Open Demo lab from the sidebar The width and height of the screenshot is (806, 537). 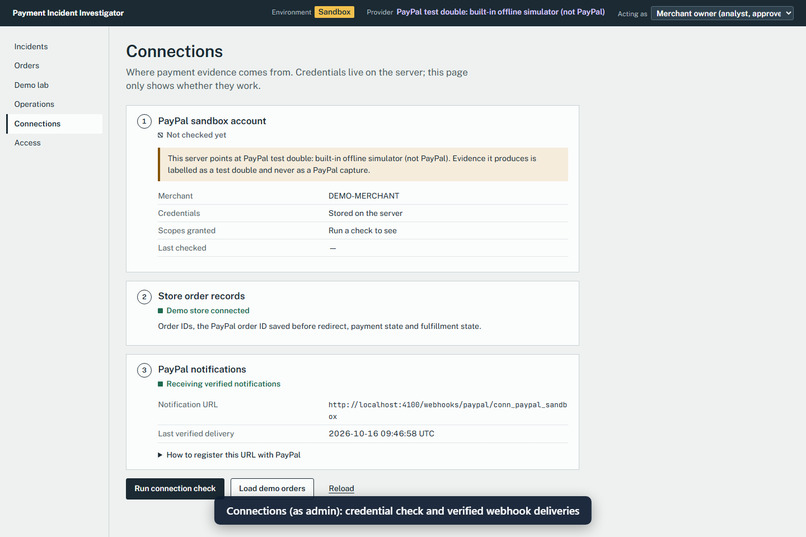point(31,85)
